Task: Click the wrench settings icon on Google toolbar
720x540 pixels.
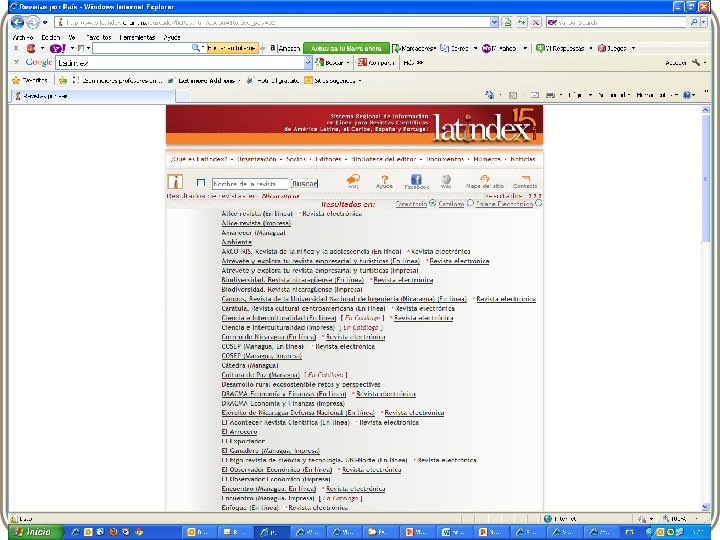Action: point(696,62)
